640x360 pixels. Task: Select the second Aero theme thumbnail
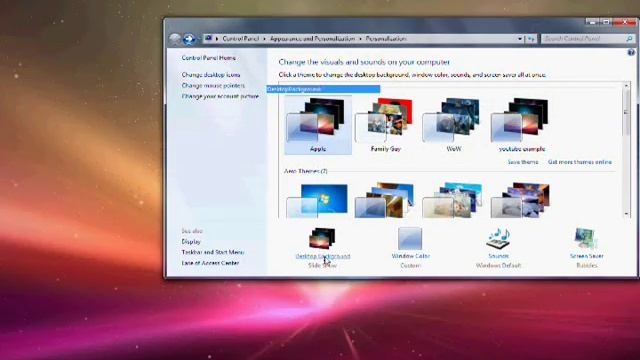click(x=385, y=201)
